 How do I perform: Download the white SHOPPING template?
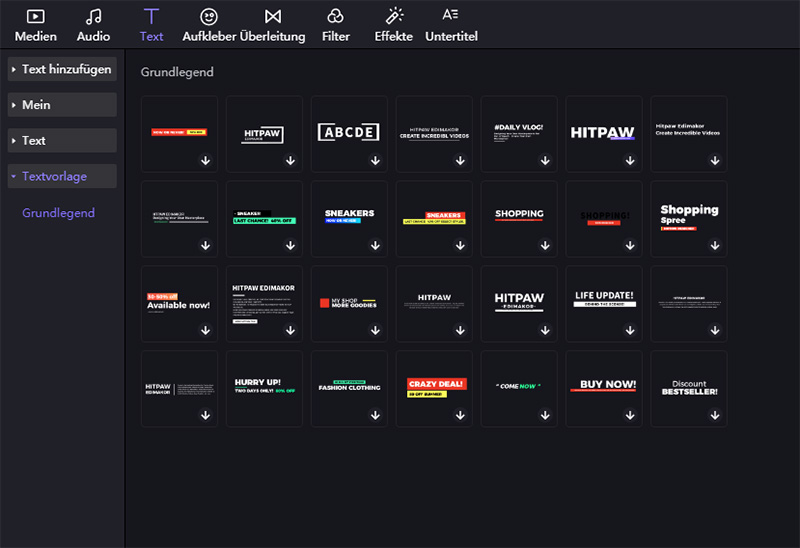click(x=545, y=245)
